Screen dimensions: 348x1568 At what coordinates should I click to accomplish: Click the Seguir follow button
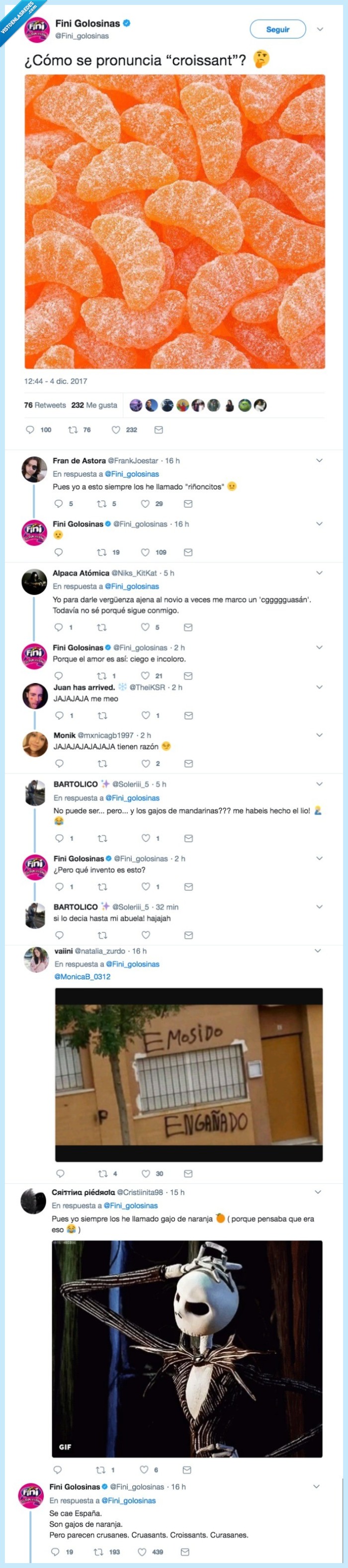pos(277,29)
